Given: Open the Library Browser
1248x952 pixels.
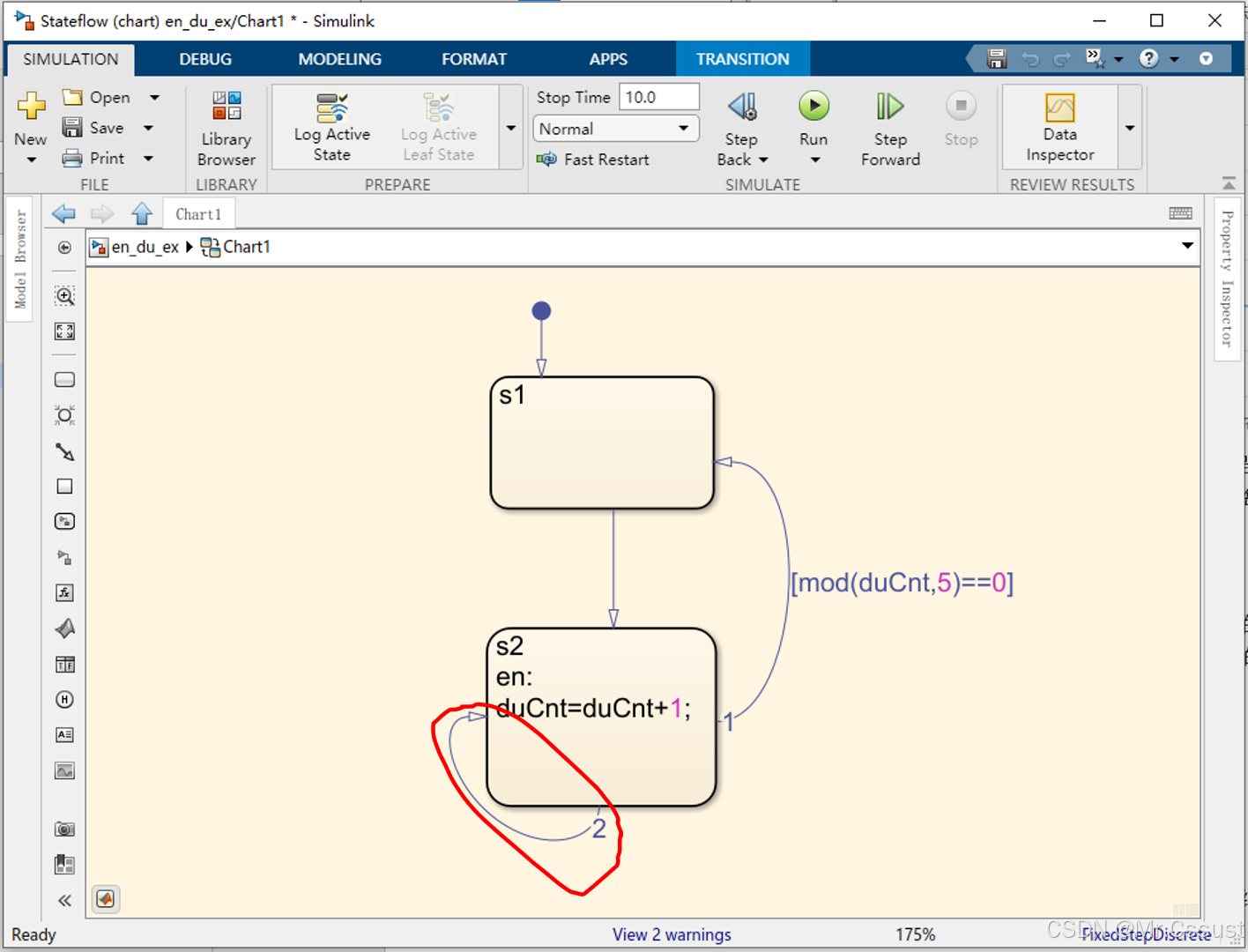Looking at the screenshot, I should pyautogui.click(x=226, y=129).
